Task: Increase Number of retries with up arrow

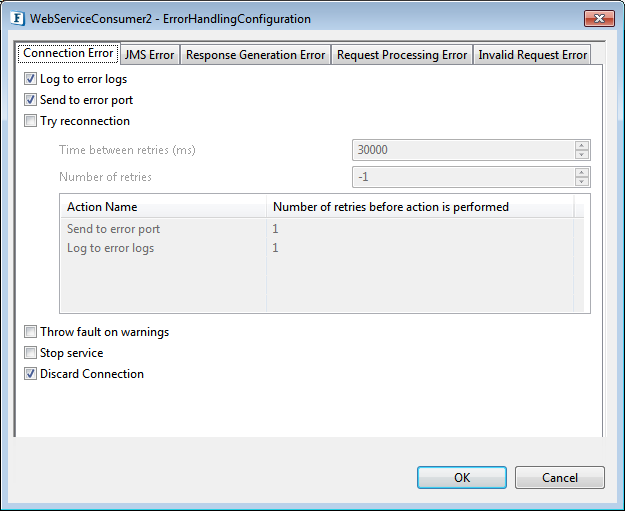Action: 582,173
